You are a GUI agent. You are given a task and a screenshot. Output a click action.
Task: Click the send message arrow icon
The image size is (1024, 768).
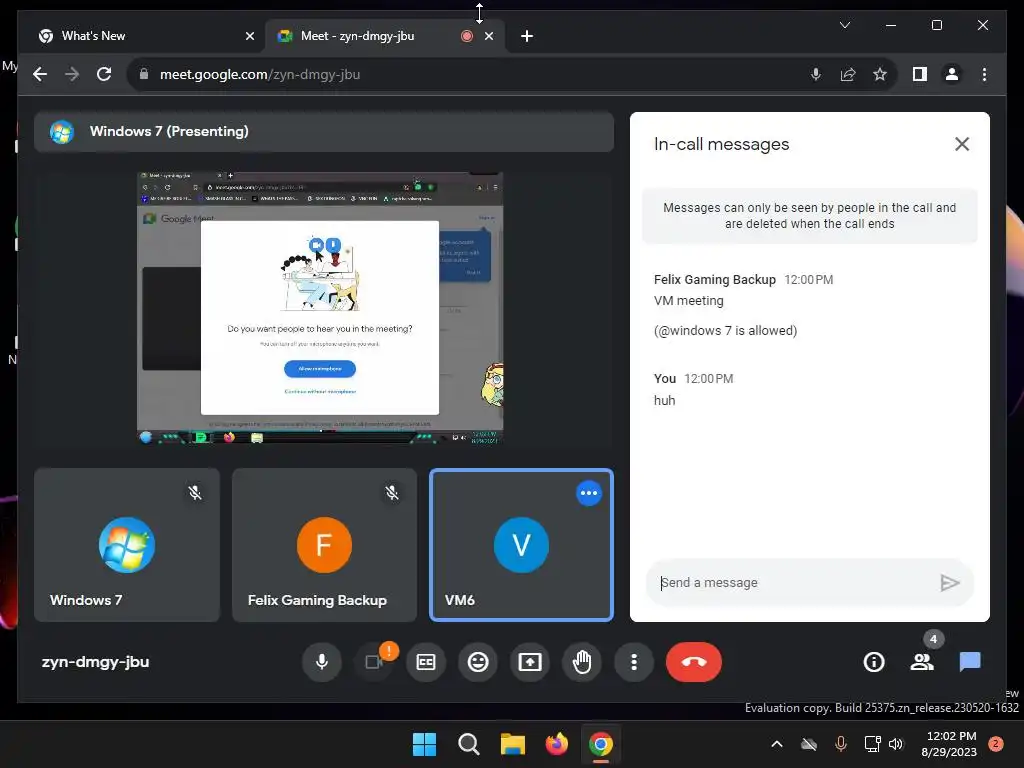tap(950, 583)
